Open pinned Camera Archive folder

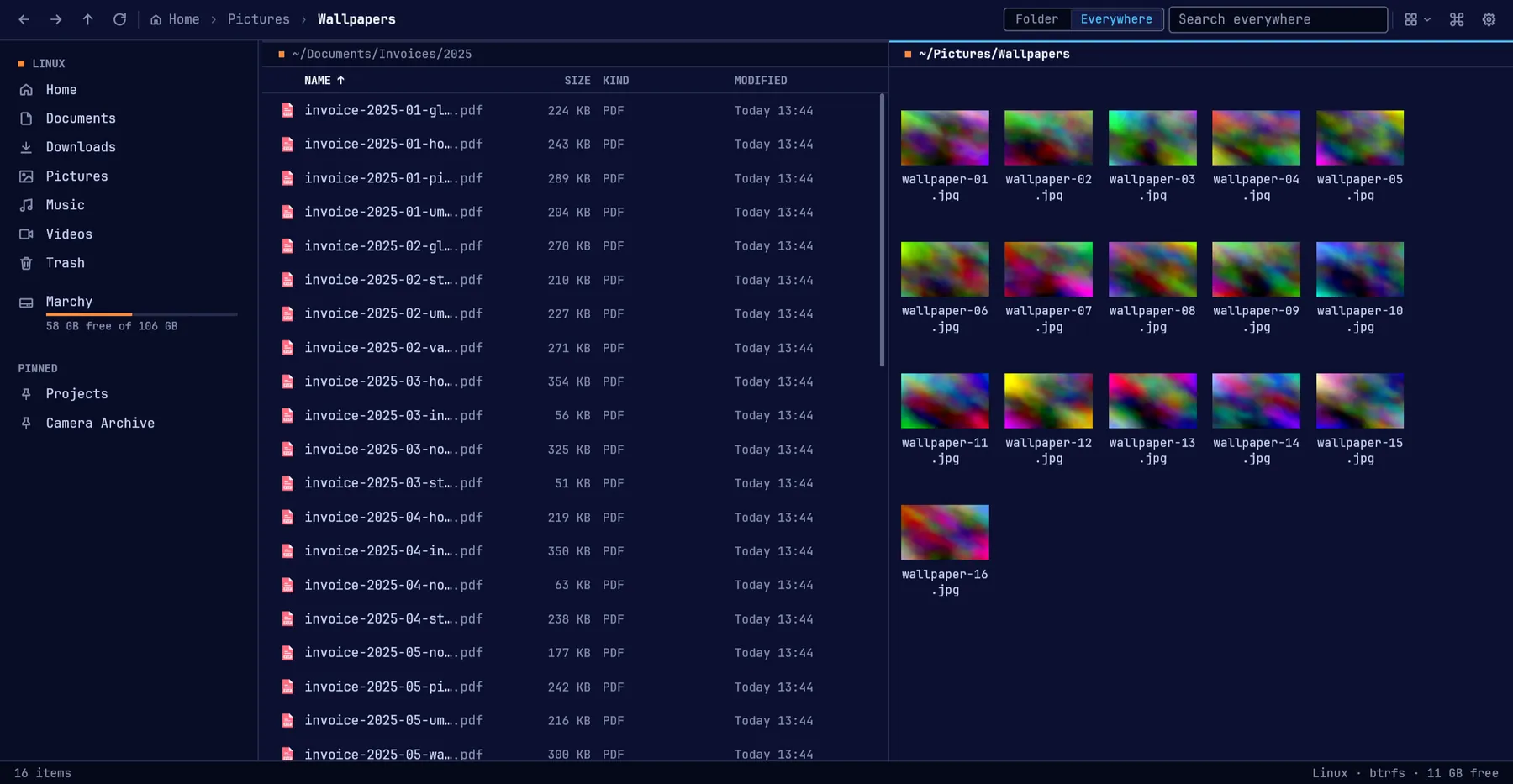pos(129,424)
